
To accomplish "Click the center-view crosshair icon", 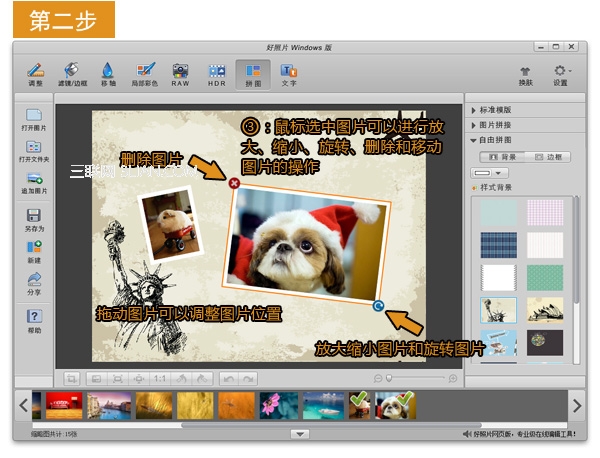I will point(139,379).
